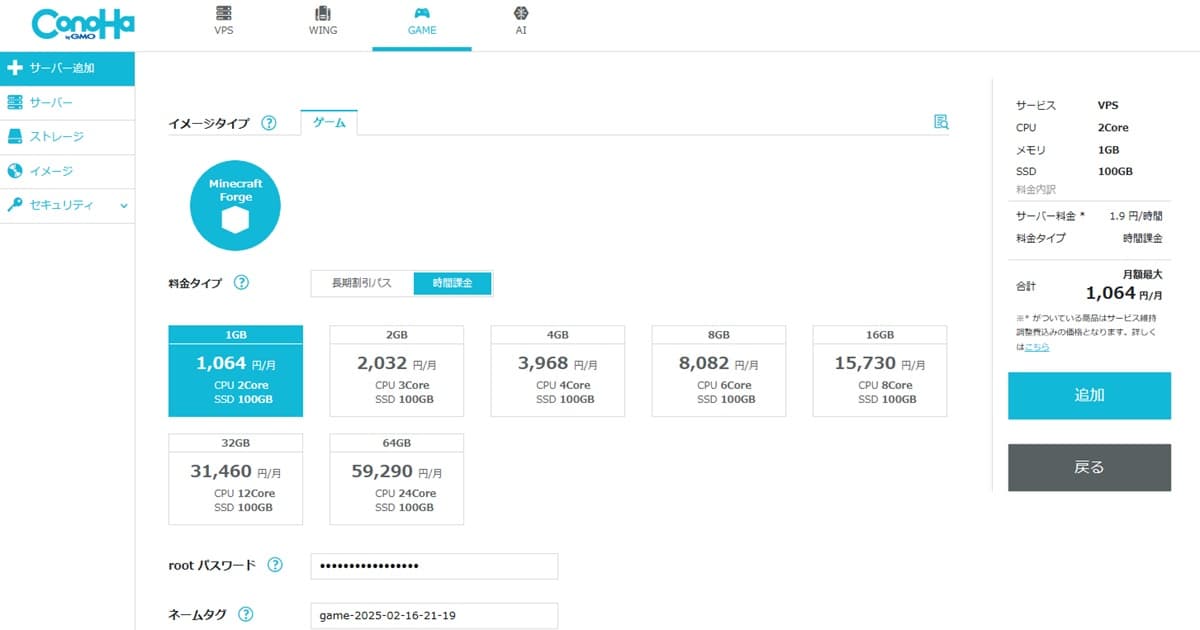Viewport: 1200px width, 630px height.
Task: Open the WING service tab
Action: pos(323,22)
